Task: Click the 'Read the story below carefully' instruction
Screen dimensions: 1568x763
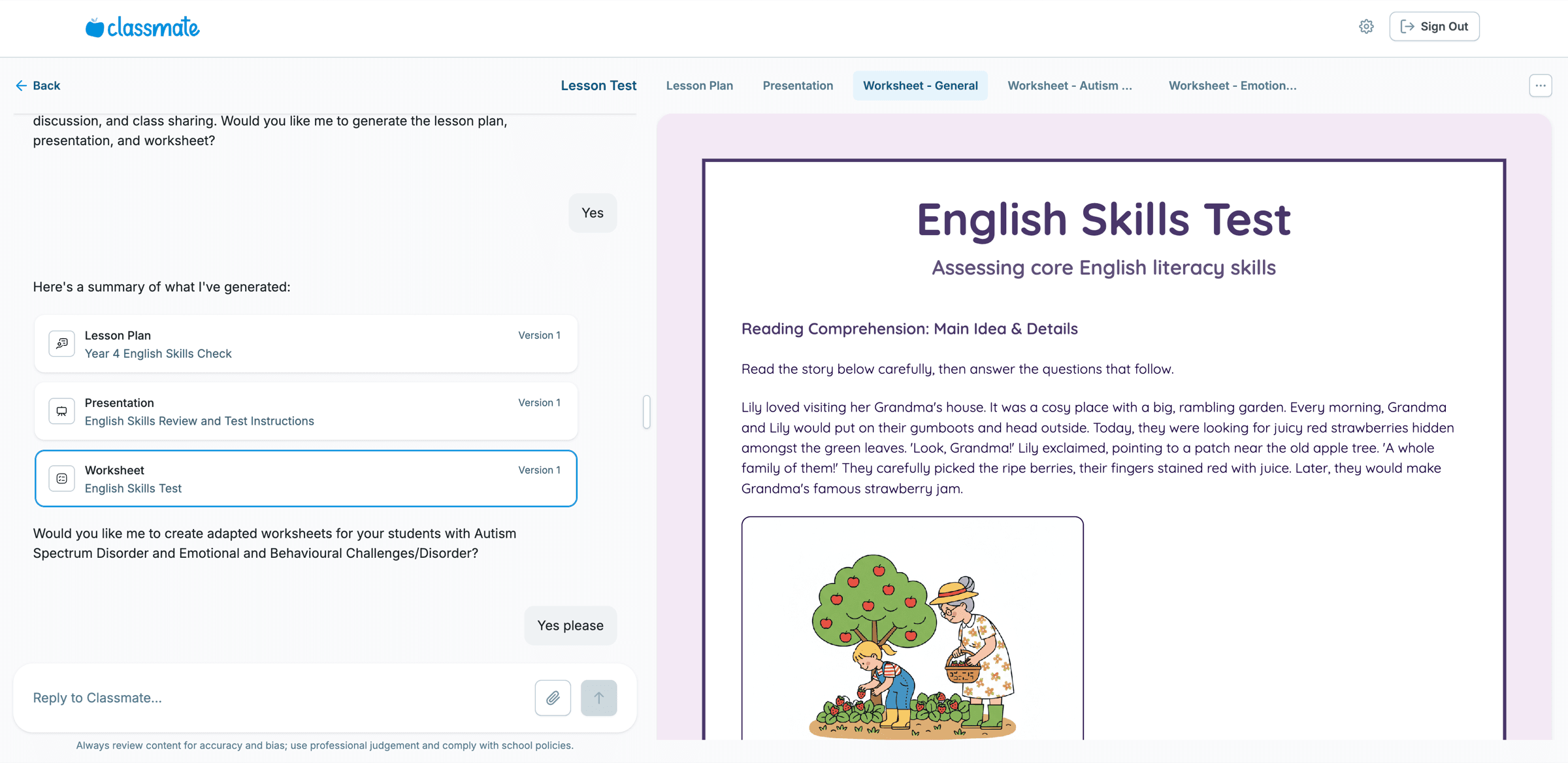Action: pyautogui.click(x=957, y=369)
